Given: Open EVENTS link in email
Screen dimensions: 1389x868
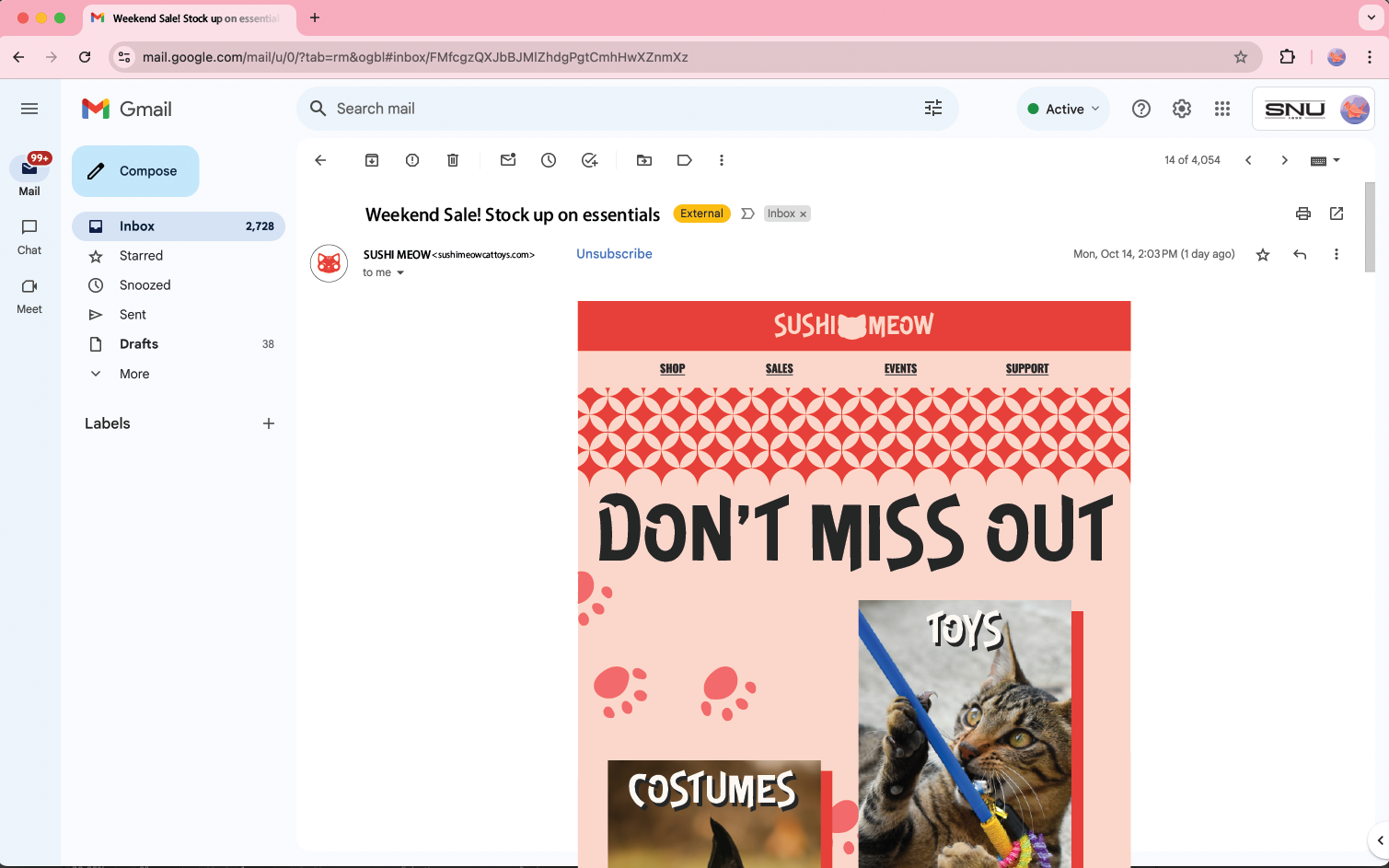Looking at the screenshot, I should (x=900, y=368).
